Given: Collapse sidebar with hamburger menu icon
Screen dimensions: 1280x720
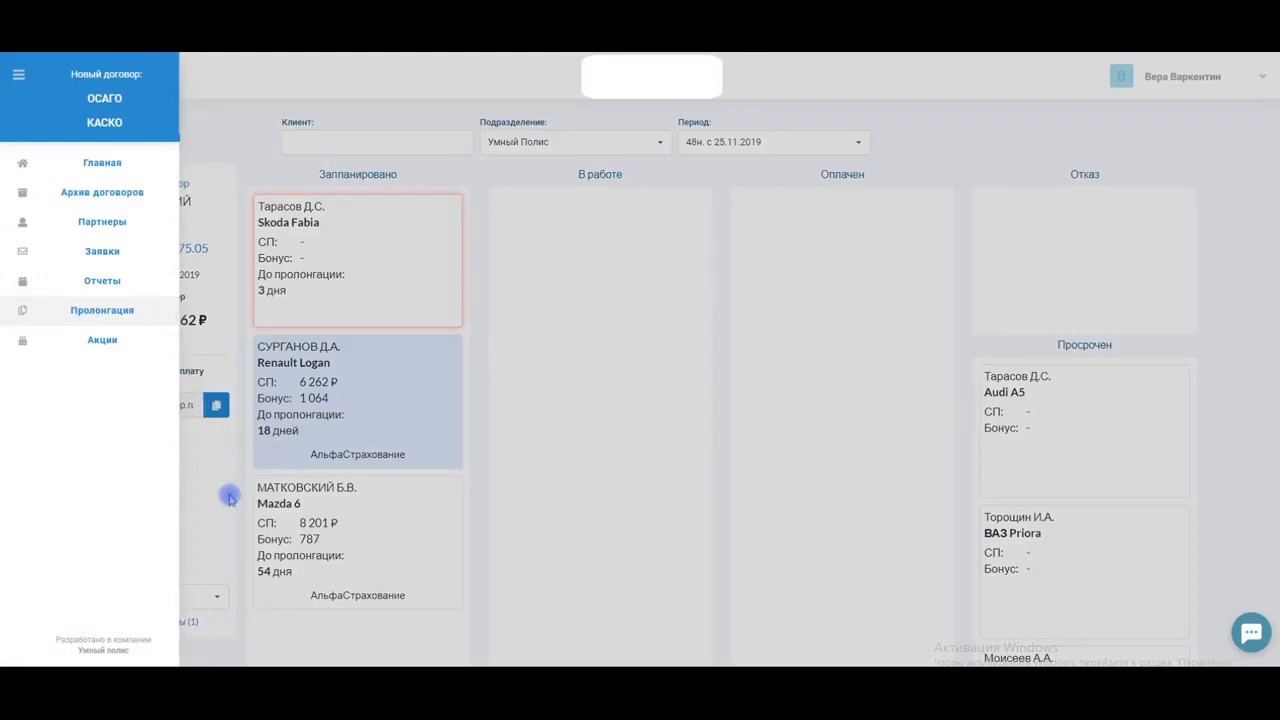Looking at the screenshot, I should click(18, 74).
